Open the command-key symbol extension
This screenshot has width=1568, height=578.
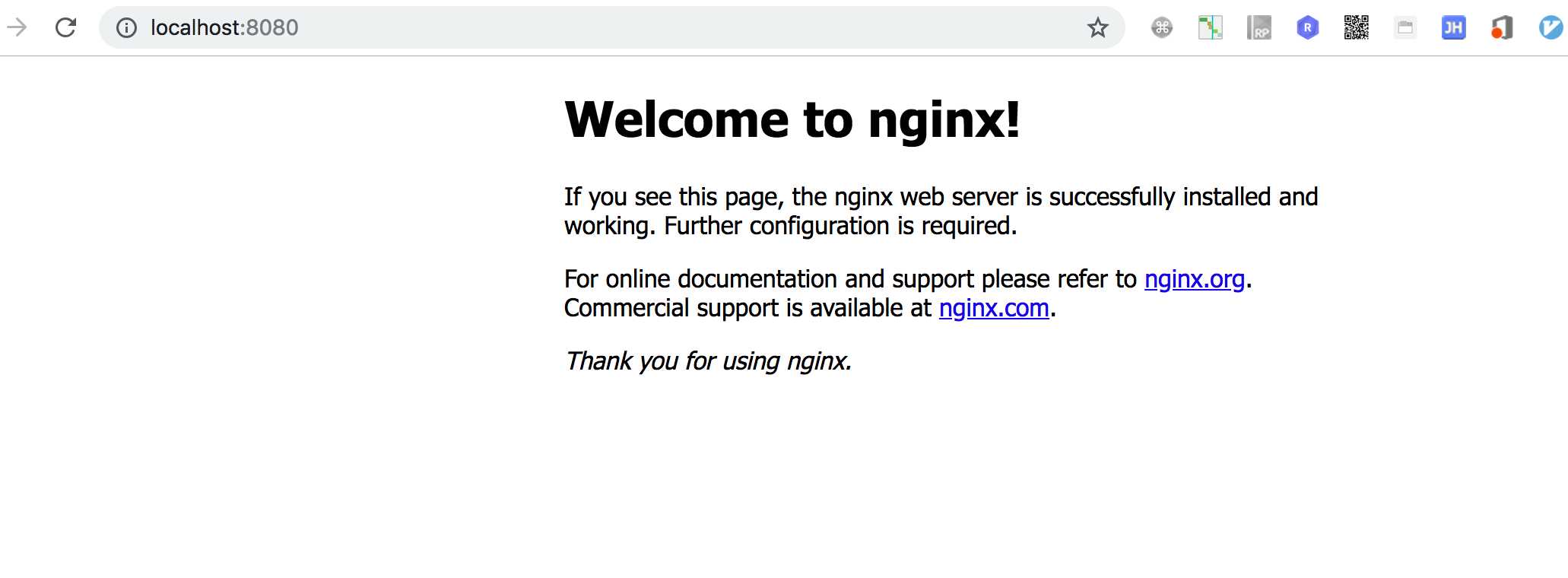pyautogui.click(x=1161, y=28)
